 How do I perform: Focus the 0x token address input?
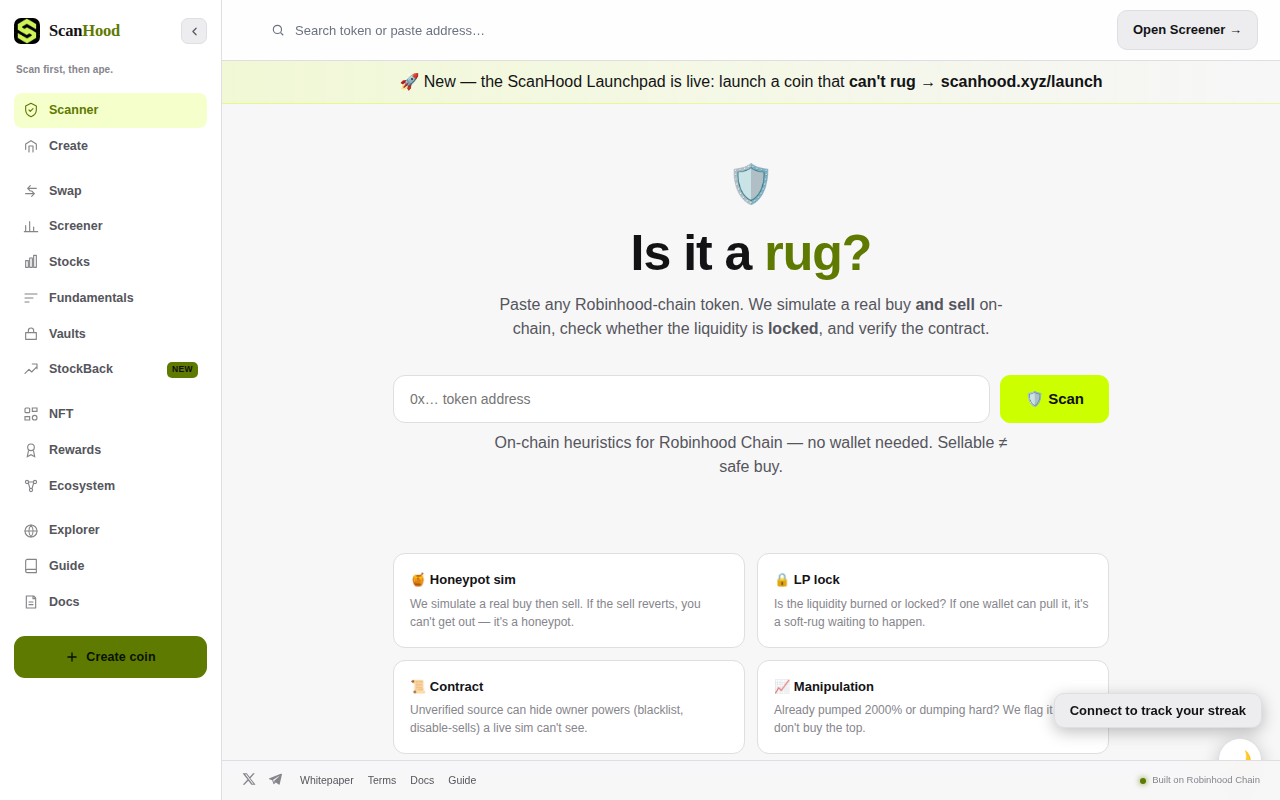click(691, 399)
